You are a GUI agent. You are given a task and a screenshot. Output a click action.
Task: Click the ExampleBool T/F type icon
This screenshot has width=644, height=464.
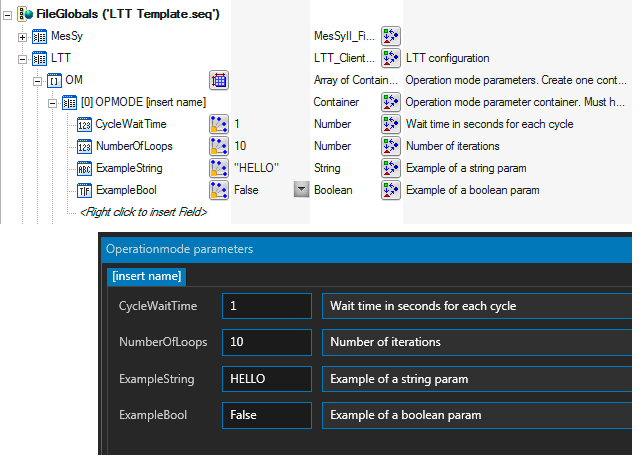(85, 191)
